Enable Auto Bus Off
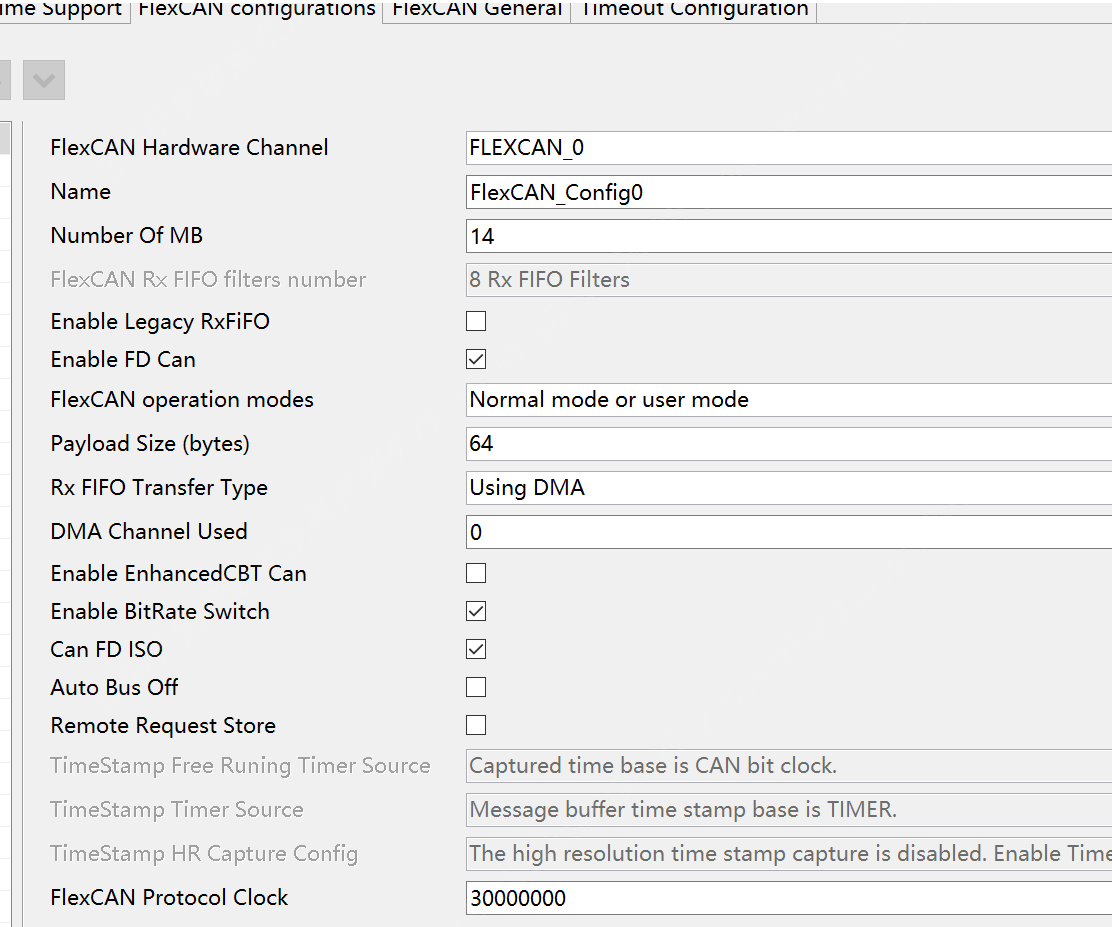The height and width of the screenshot is (927, 1112). coord(476,687)
